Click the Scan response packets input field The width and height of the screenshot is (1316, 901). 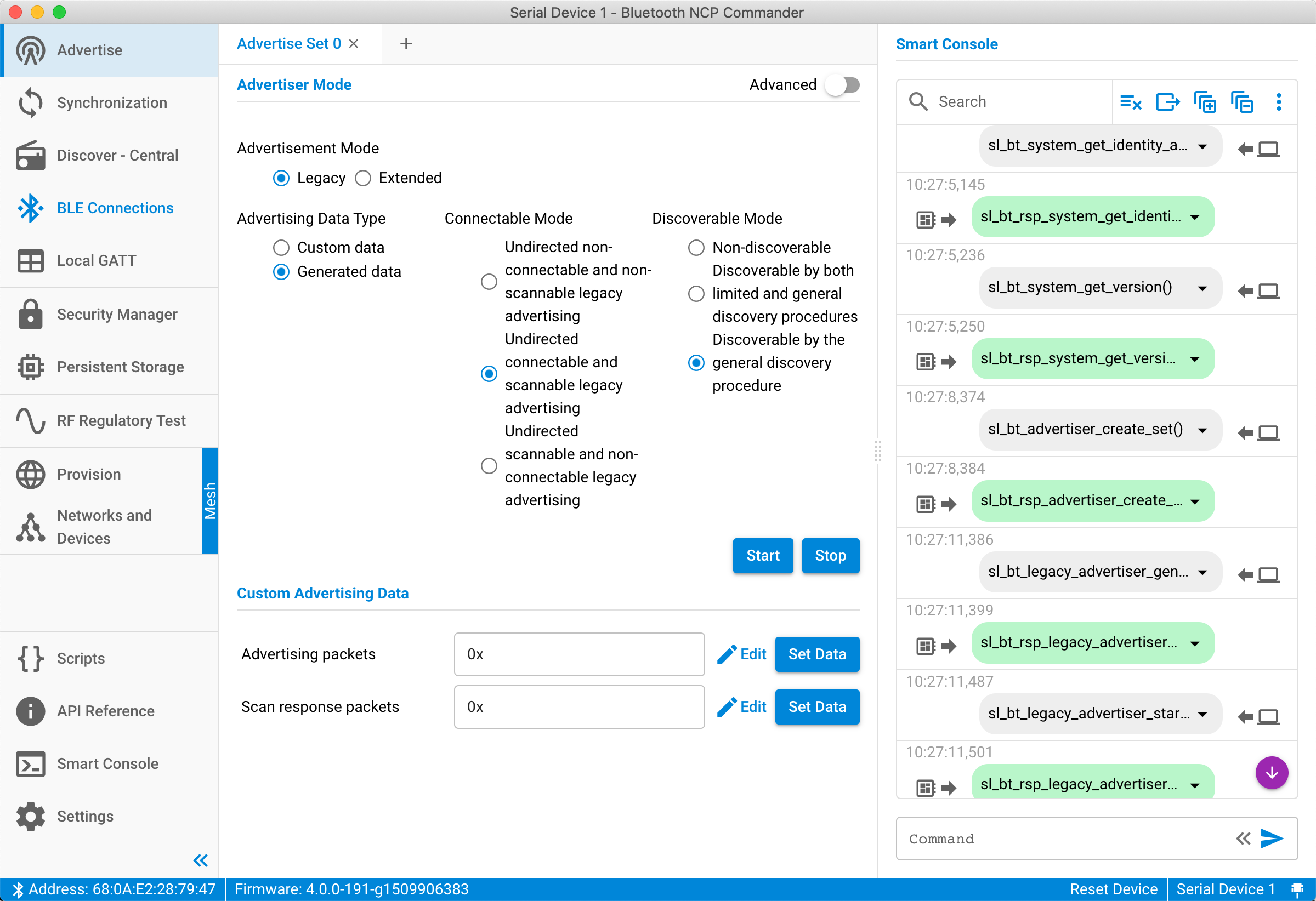(x=578, y=706)
